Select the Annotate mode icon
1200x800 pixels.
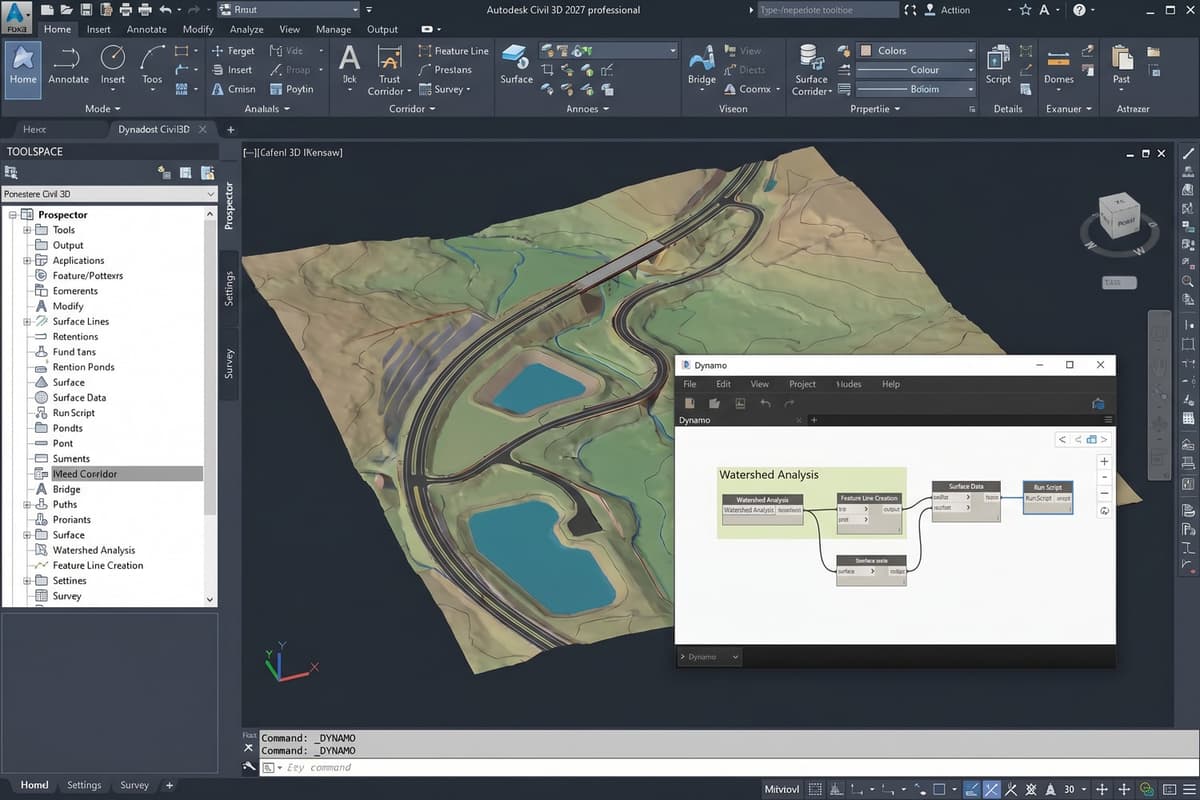point(68,64)
